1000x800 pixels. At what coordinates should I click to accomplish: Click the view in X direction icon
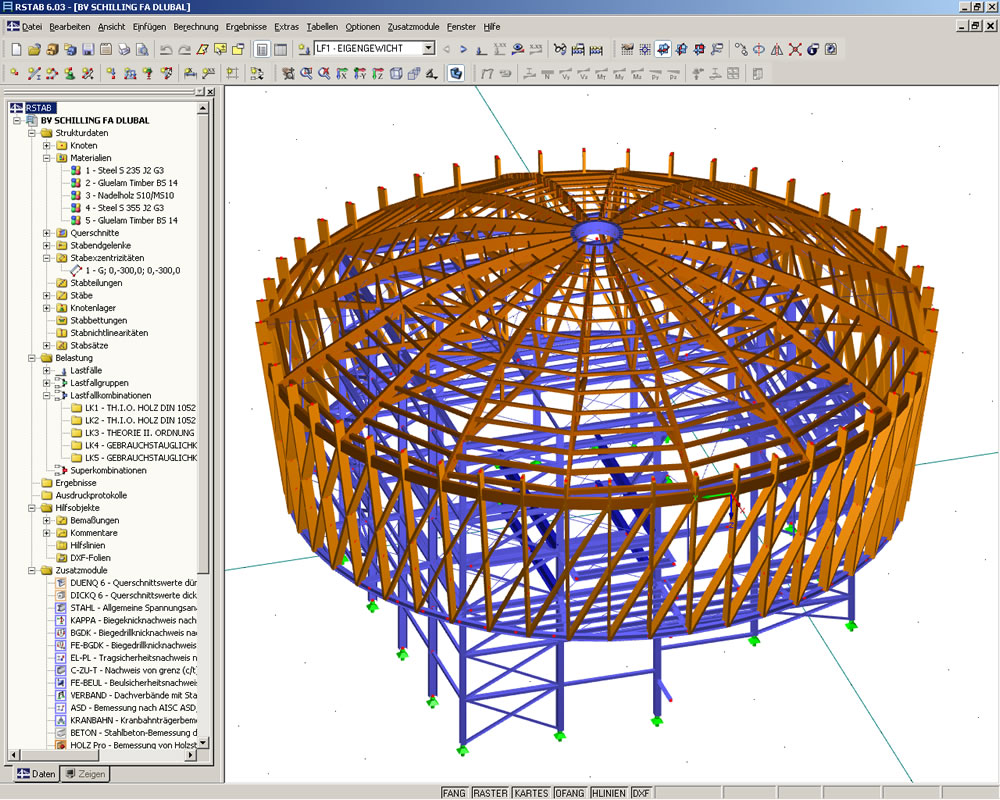pyautogui.click(x=342, y=74)
